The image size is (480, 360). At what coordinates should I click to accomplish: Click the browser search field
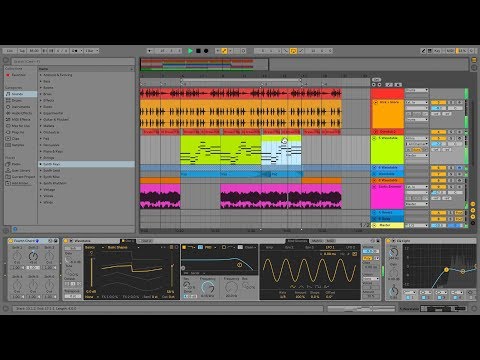(x=73, y=61)
